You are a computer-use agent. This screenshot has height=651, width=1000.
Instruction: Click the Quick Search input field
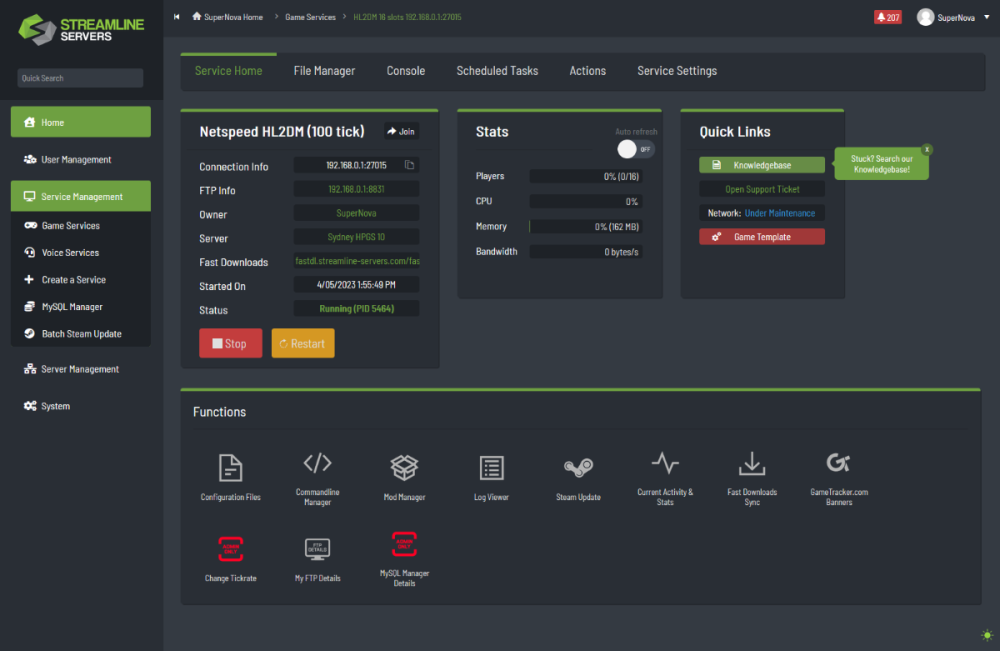click(x=80, y=78)
